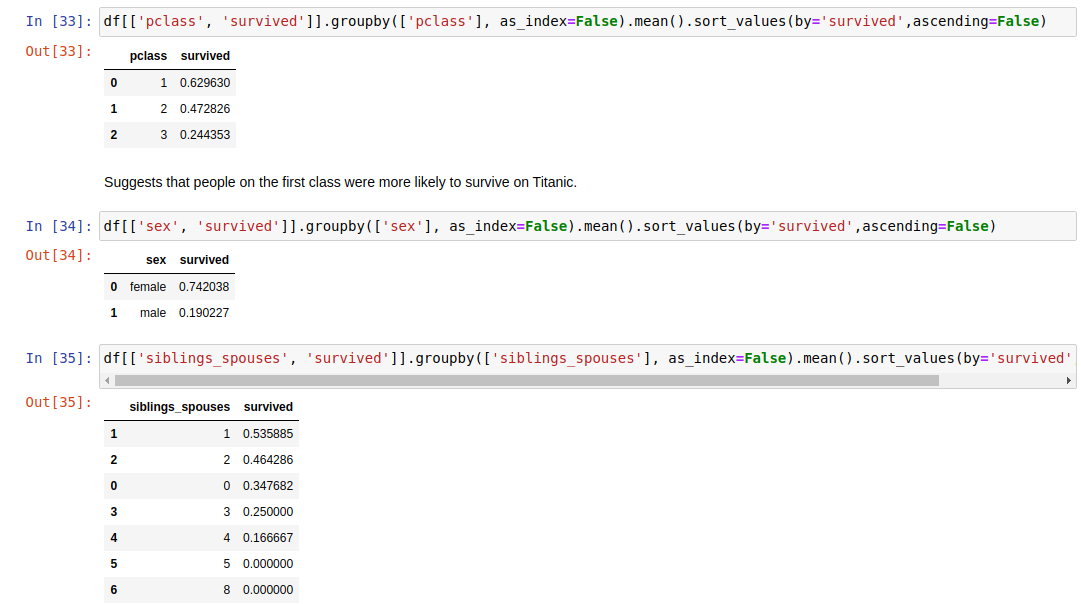Click the value 0.629630
The width and height of the screenshot is (1081, 604).
(205, 83)
